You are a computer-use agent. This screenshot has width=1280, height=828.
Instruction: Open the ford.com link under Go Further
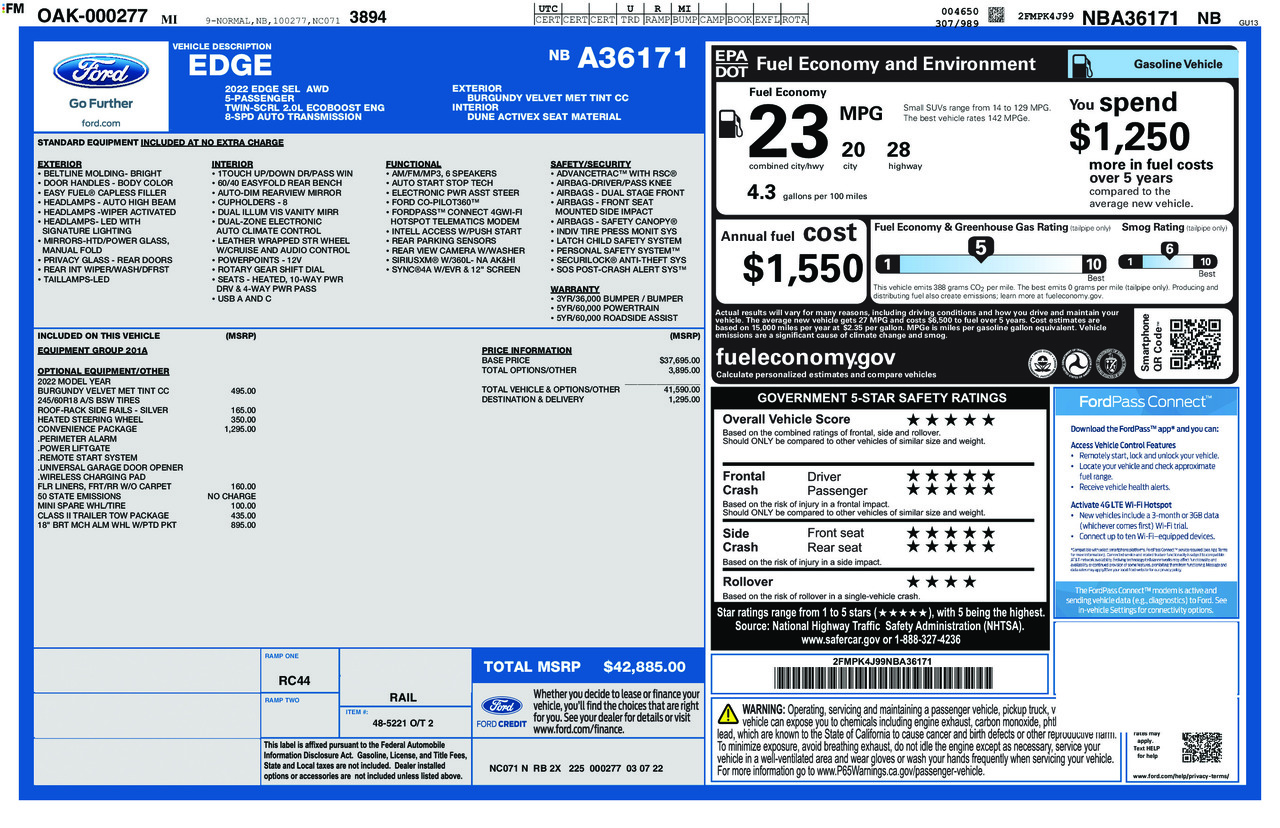click(100, 123)
